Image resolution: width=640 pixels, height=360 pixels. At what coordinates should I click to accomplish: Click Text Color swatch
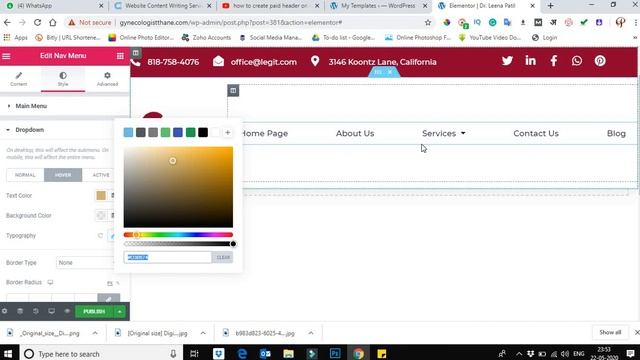101,196
